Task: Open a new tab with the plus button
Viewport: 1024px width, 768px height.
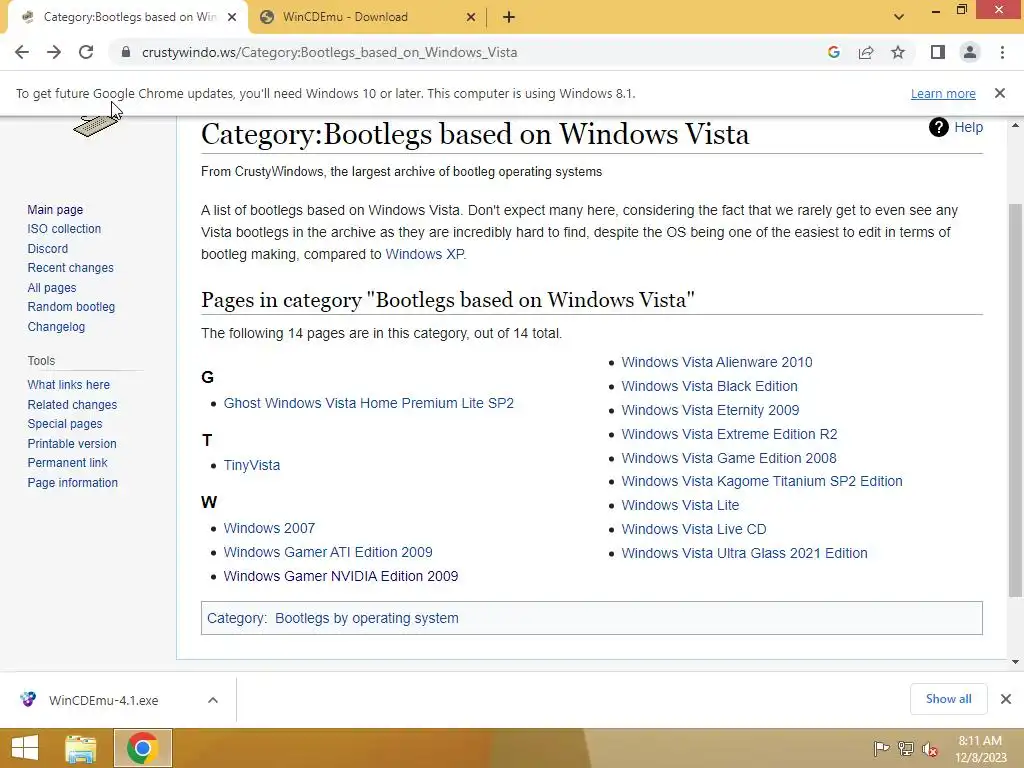Action: 509,17
